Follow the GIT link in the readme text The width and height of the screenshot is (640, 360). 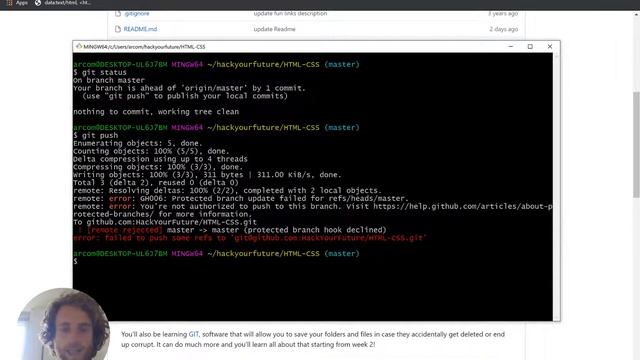point(193,334)
